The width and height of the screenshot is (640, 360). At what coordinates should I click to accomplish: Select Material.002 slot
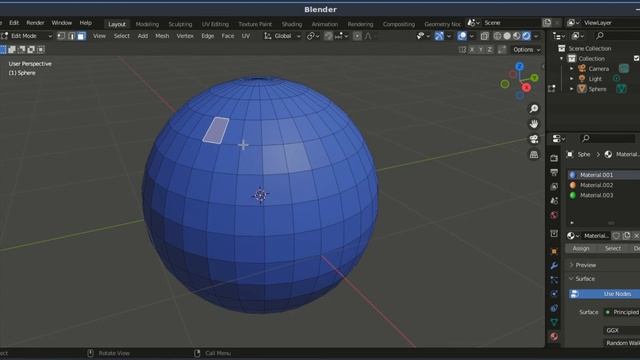(604, 185)
